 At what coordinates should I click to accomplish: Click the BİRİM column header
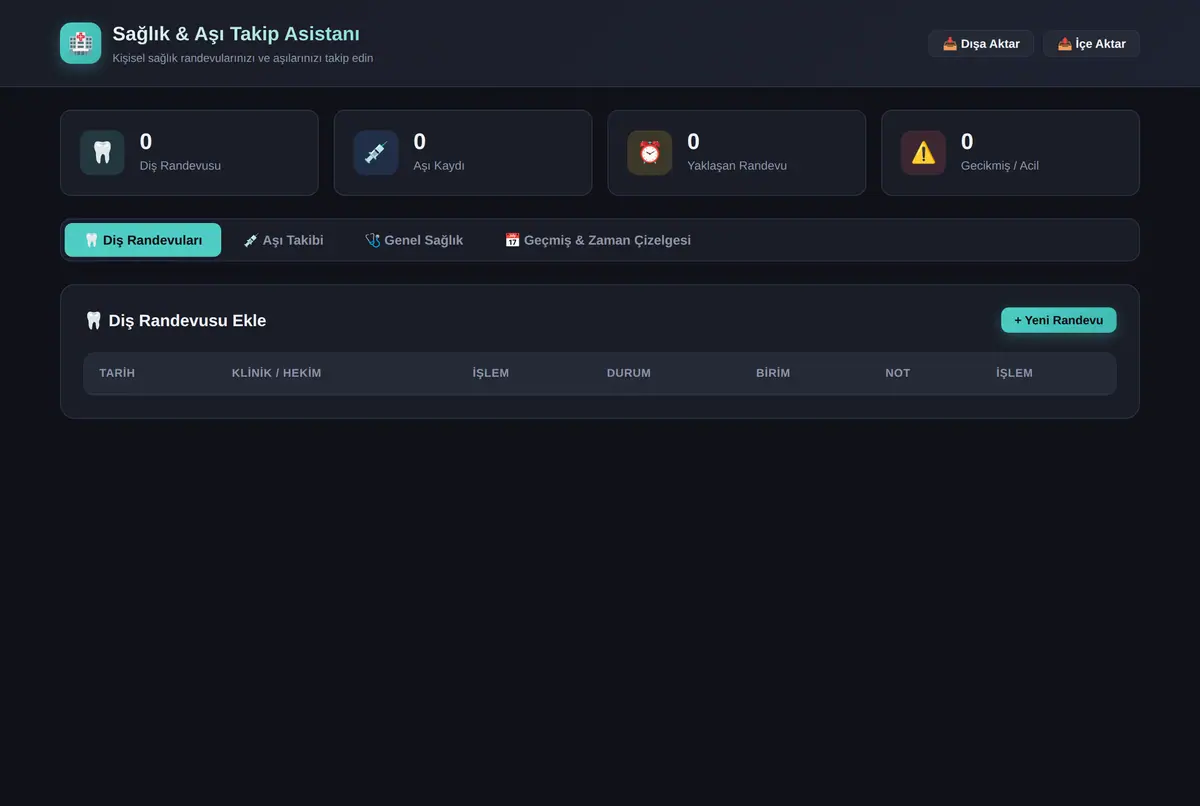[x=773, y=373]
